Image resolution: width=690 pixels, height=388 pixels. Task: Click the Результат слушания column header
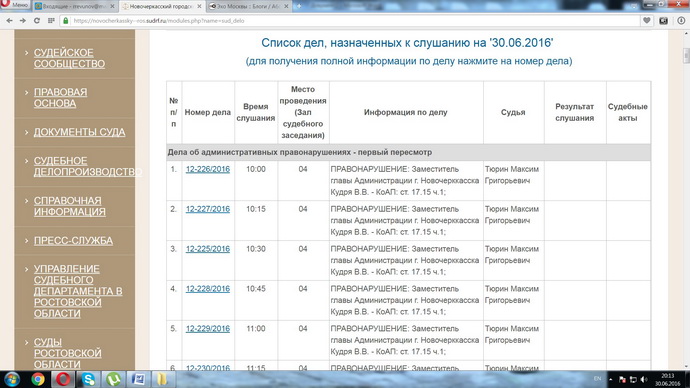[574, 113]
